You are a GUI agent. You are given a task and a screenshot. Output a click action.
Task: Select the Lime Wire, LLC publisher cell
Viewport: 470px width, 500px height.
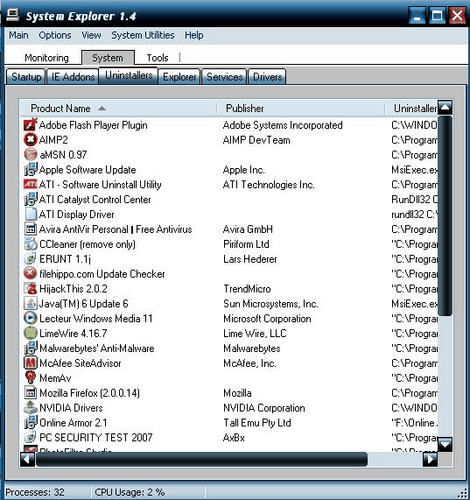coord(255,333)
